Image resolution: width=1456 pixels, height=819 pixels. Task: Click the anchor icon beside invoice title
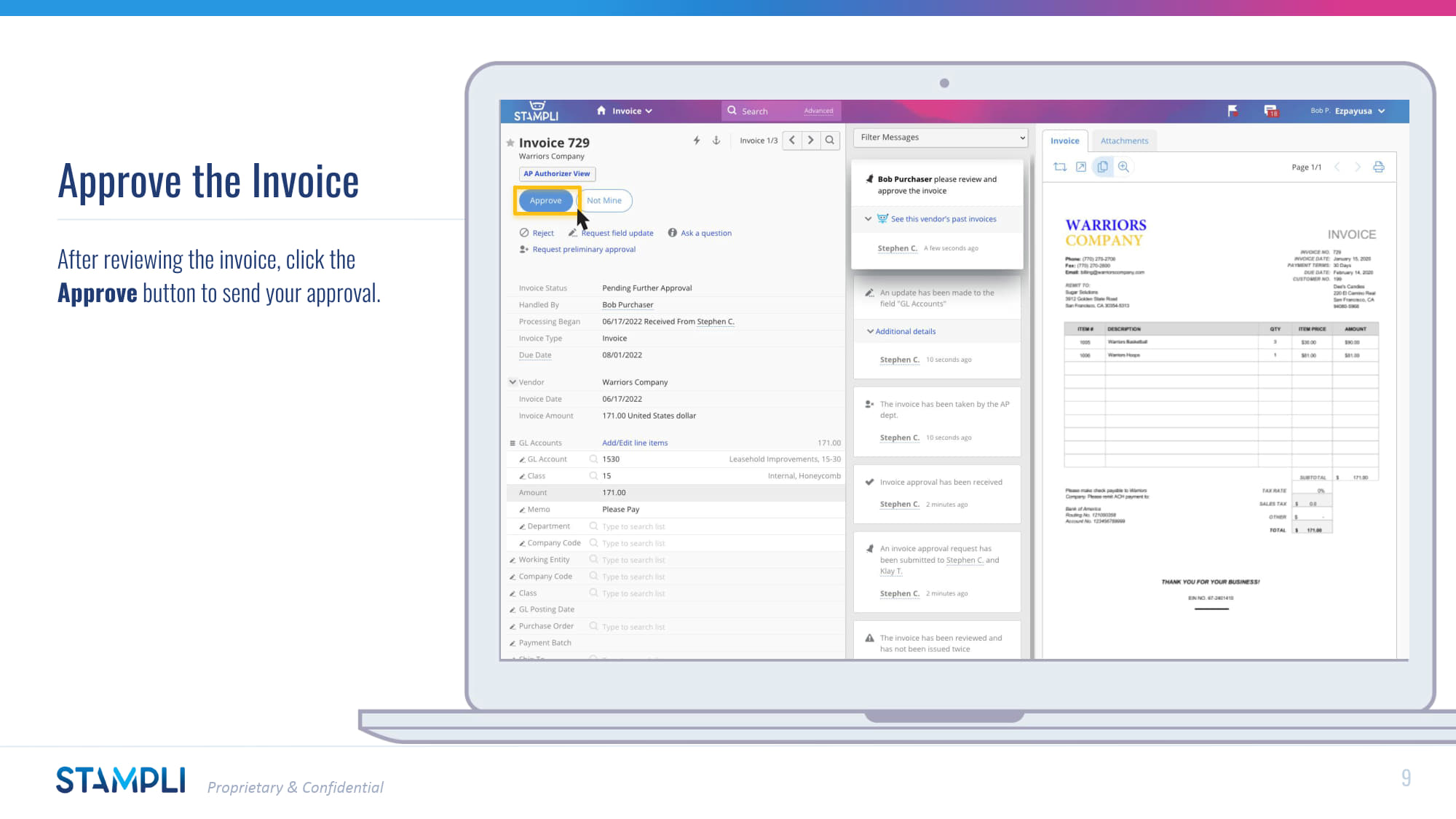pyautogui.click(x=716, y=141)
